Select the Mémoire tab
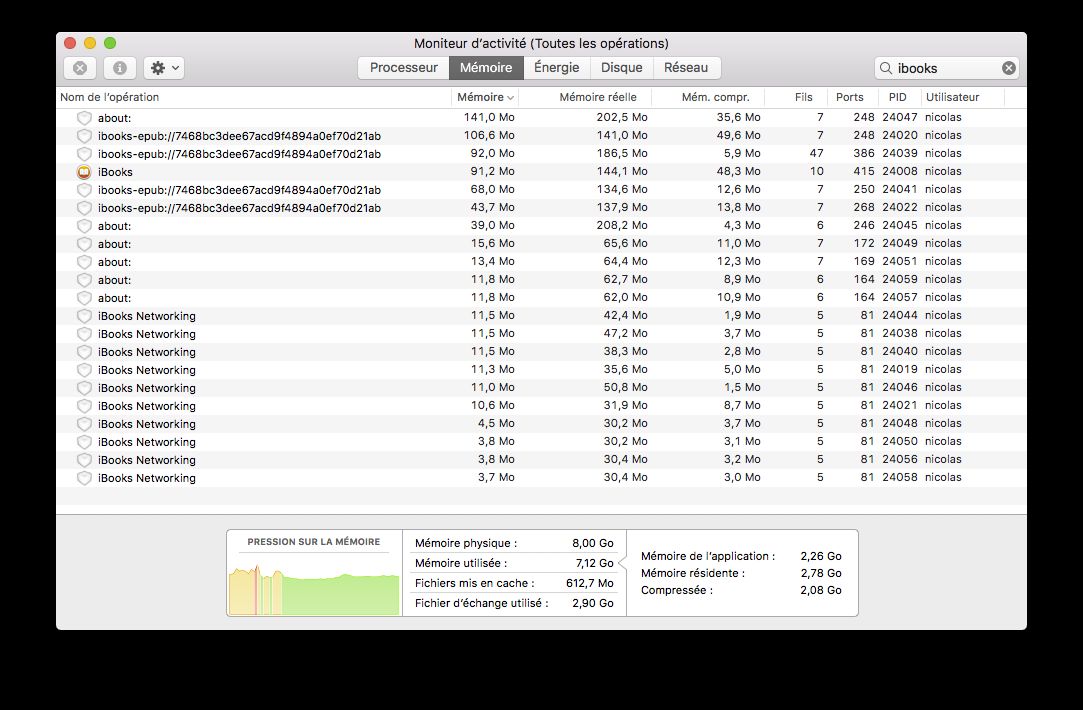The height and width of the screenshot is (710, 1083). pos(486,68)
